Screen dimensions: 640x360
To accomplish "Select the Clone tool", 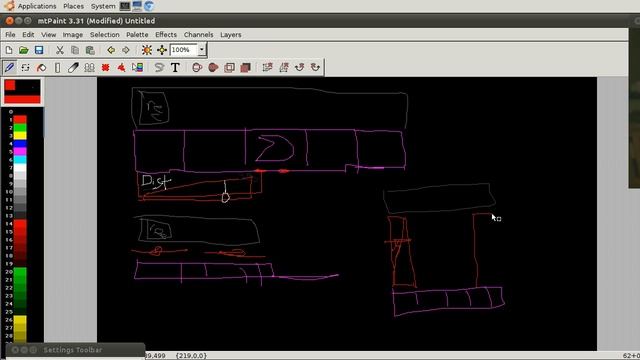I will 89,67.
